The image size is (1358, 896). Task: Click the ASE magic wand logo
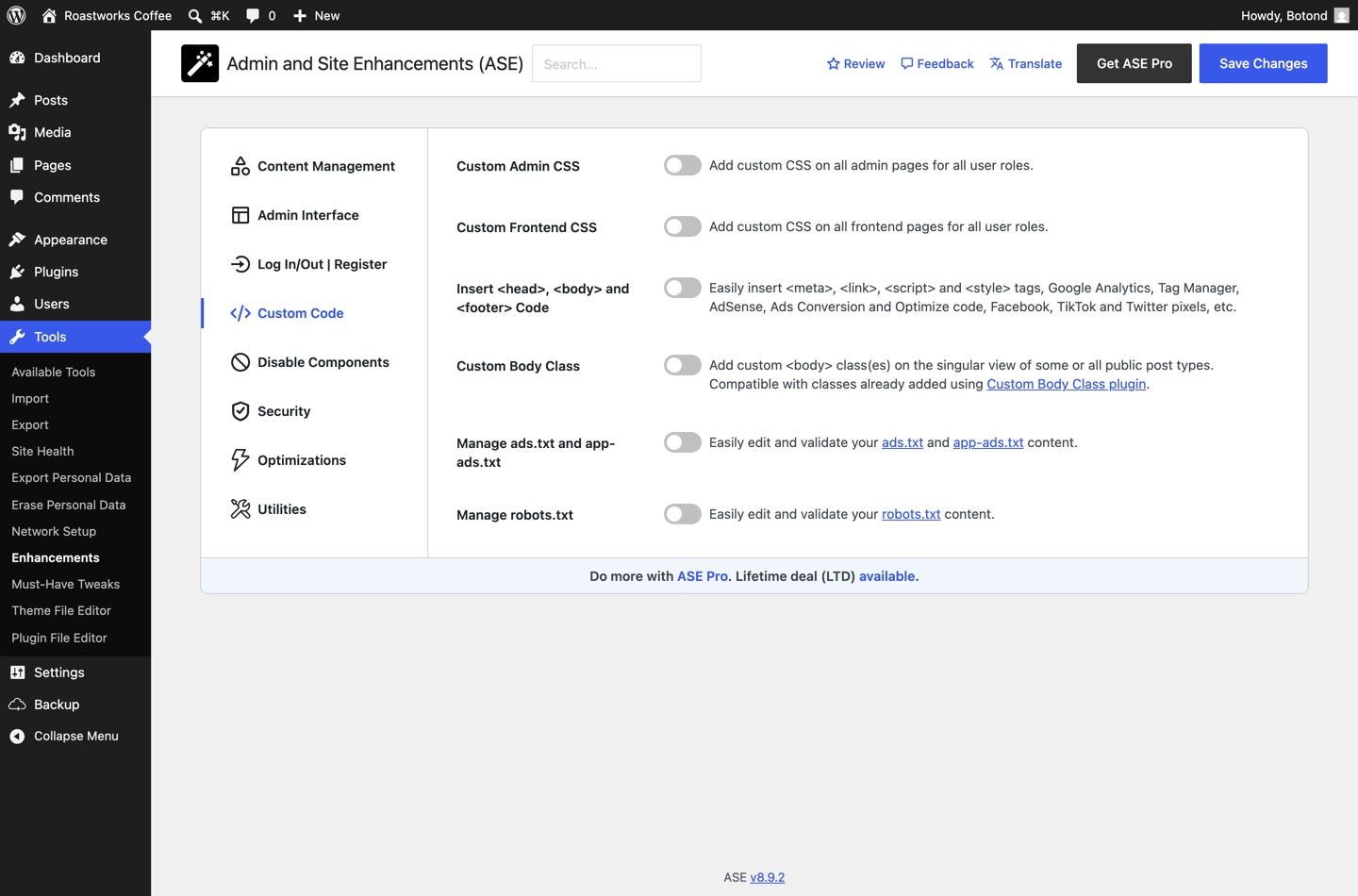tap(200, 63)
